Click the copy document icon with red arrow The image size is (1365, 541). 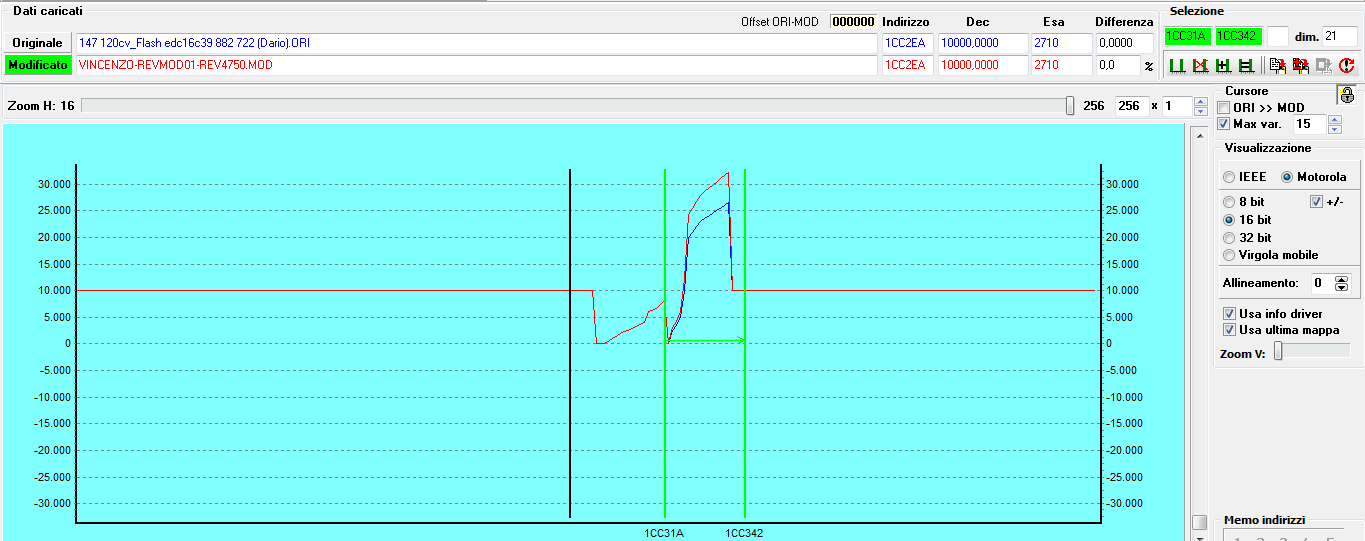(1277, 66)
